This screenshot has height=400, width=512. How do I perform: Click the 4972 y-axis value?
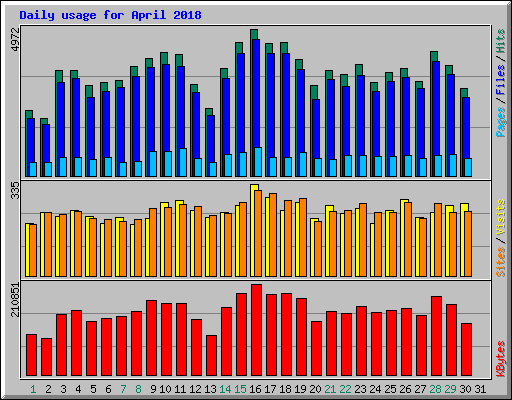coord(16,40)
